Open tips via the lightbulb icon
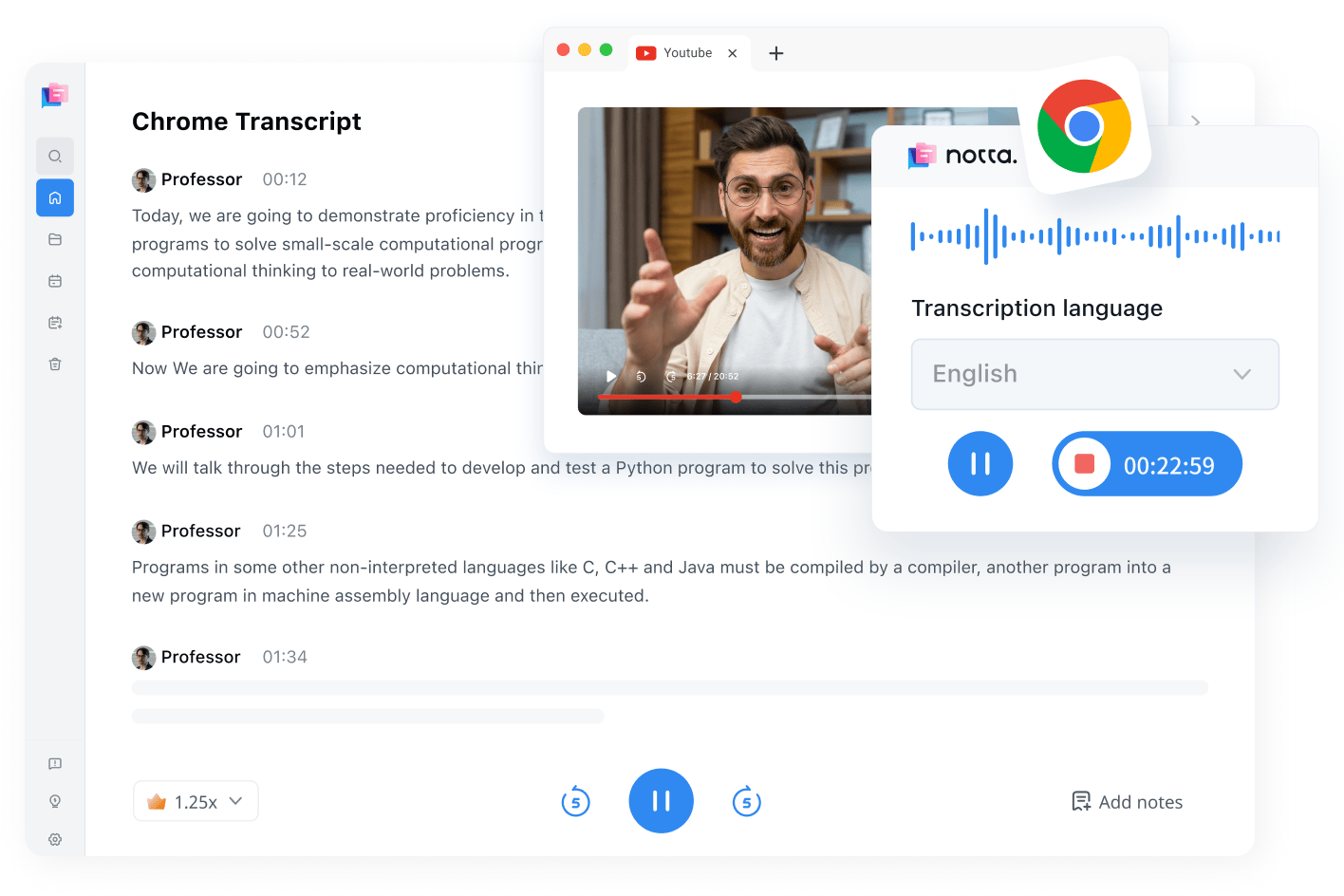Viewport: 1344px width, 896px height. 55,801
